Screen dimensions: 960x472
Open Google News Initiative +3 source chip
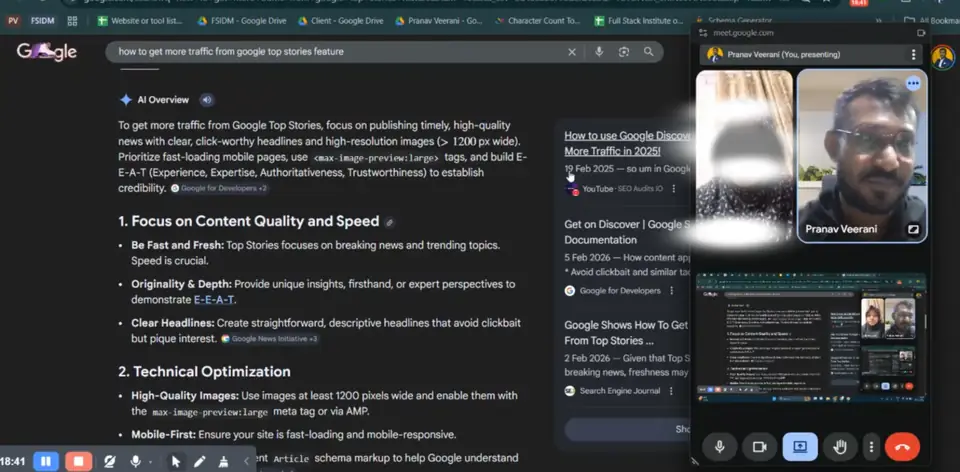point(269,339)
